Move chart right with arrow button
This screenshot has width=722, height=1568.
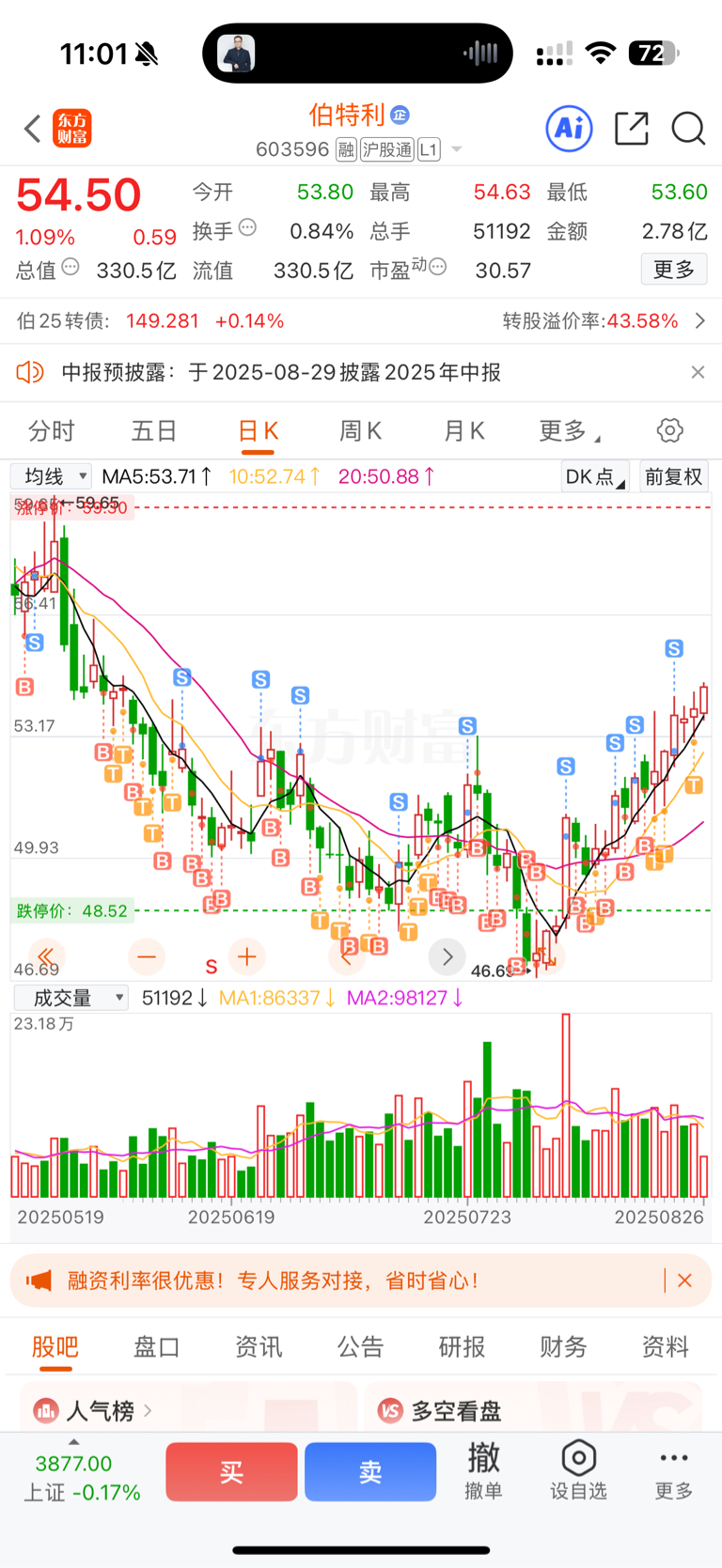(447, 956)
